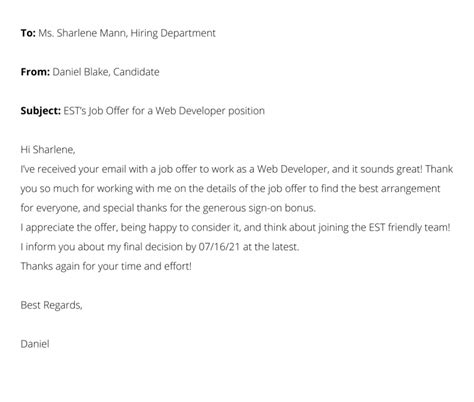474x402 pixels.
Task: Click the line 'Thanks again for your time and effort!'
Action: (106, 266)
